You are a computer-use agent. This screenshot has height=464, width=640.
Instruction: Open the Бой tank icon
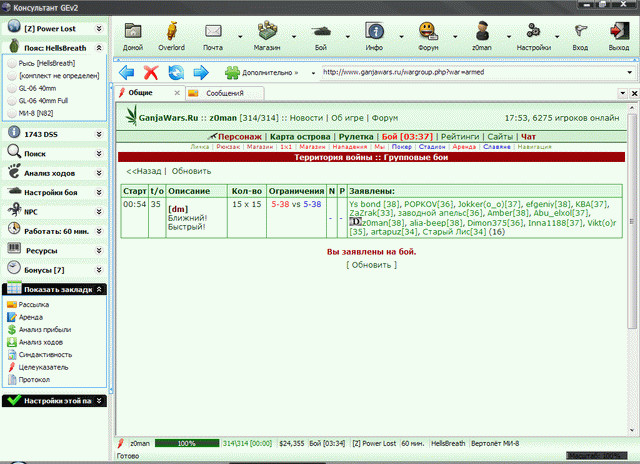321,31
